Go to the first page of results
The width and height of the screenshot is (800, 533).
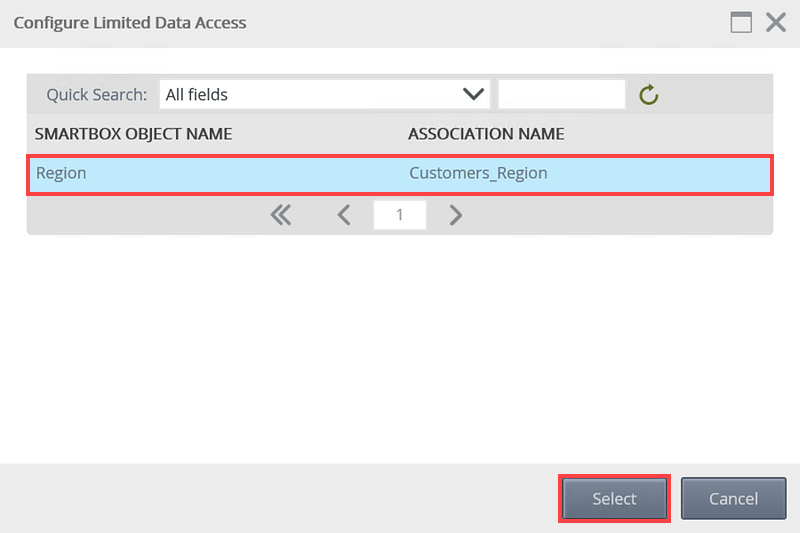click(x=281, y=215)
